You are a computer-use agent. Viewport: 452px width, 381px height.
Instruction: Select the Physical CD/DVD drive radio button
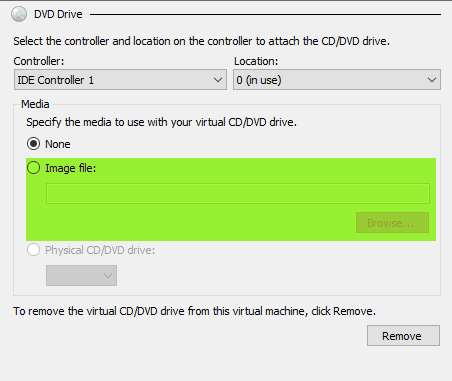[x=33, y=250]
